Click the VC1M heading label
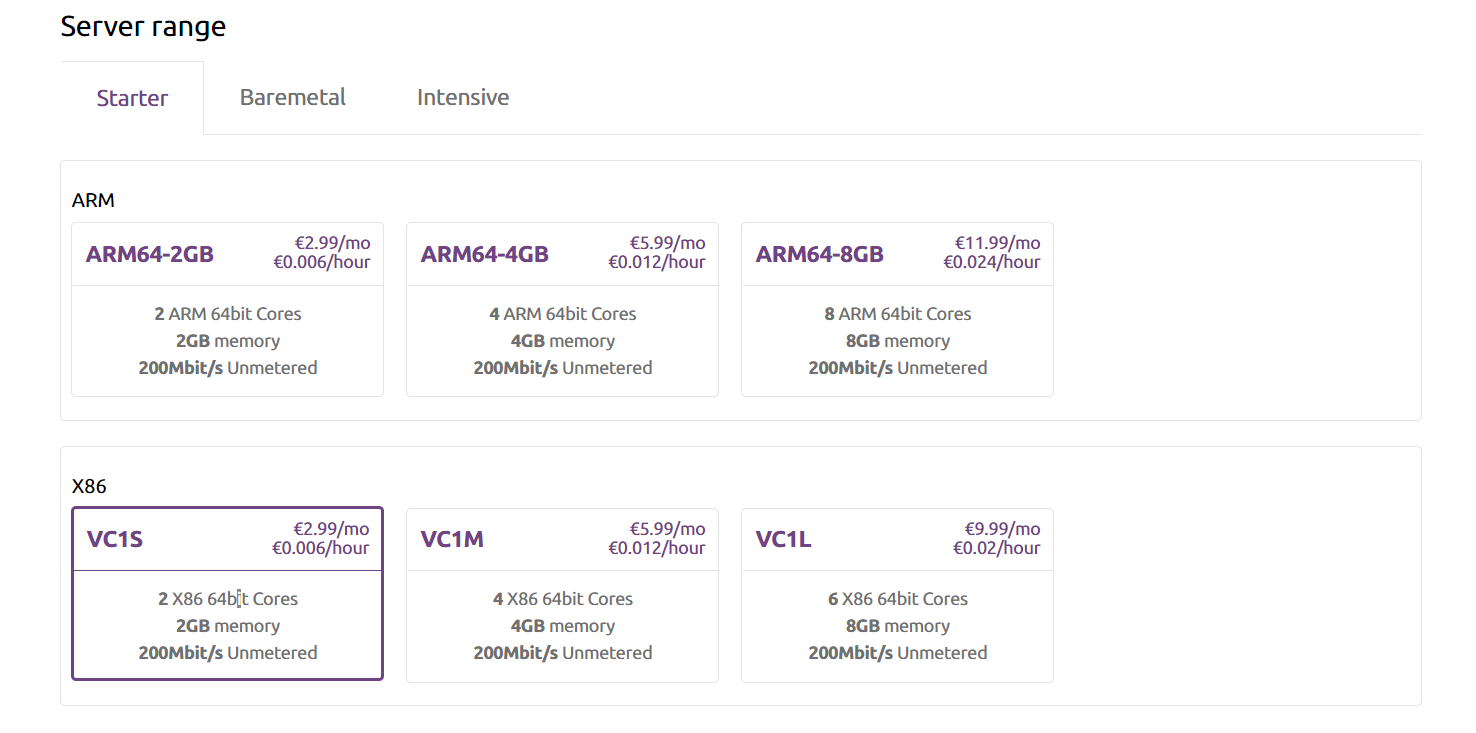 tap(452, 540)
